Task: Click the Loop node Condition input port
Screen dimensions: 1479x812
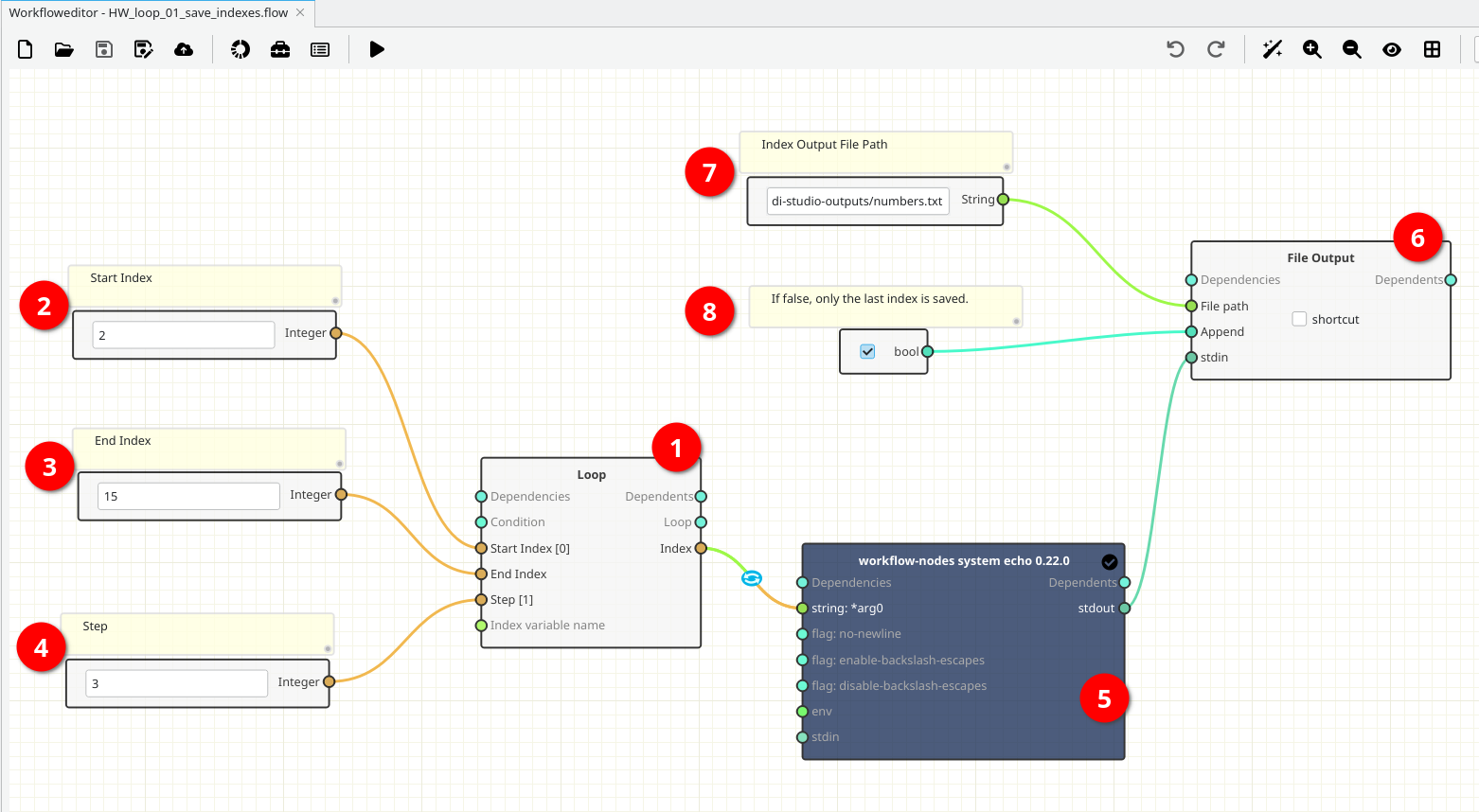Action: [x=481, y=522]
